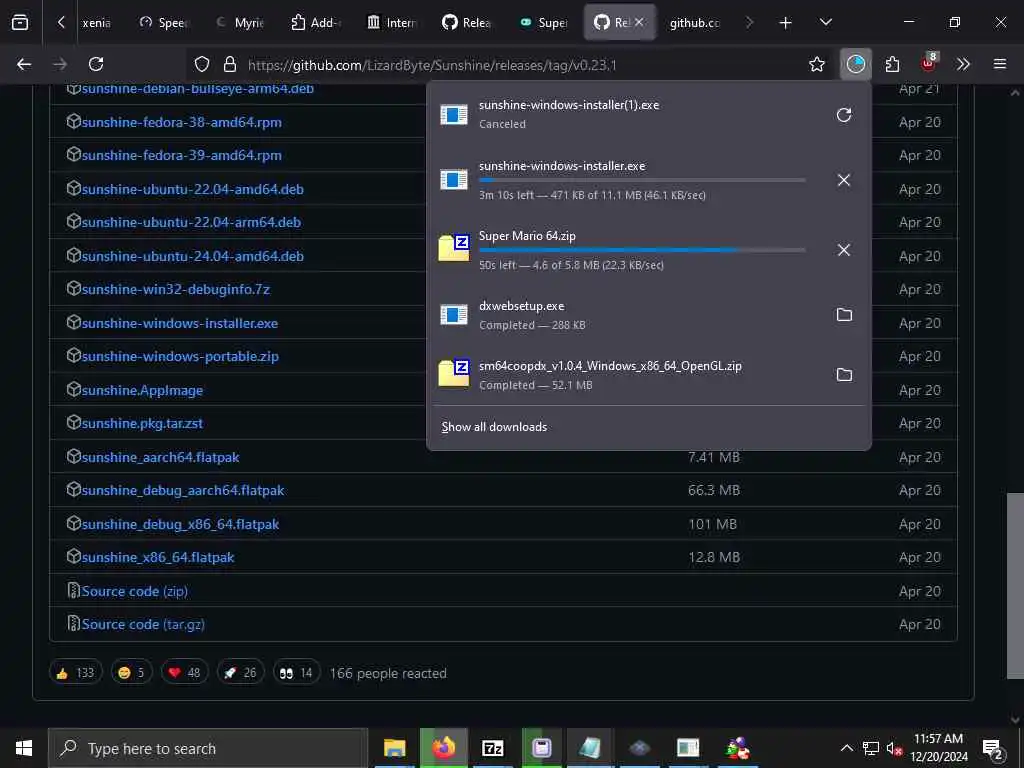Go back one page

tap(24, 64)
